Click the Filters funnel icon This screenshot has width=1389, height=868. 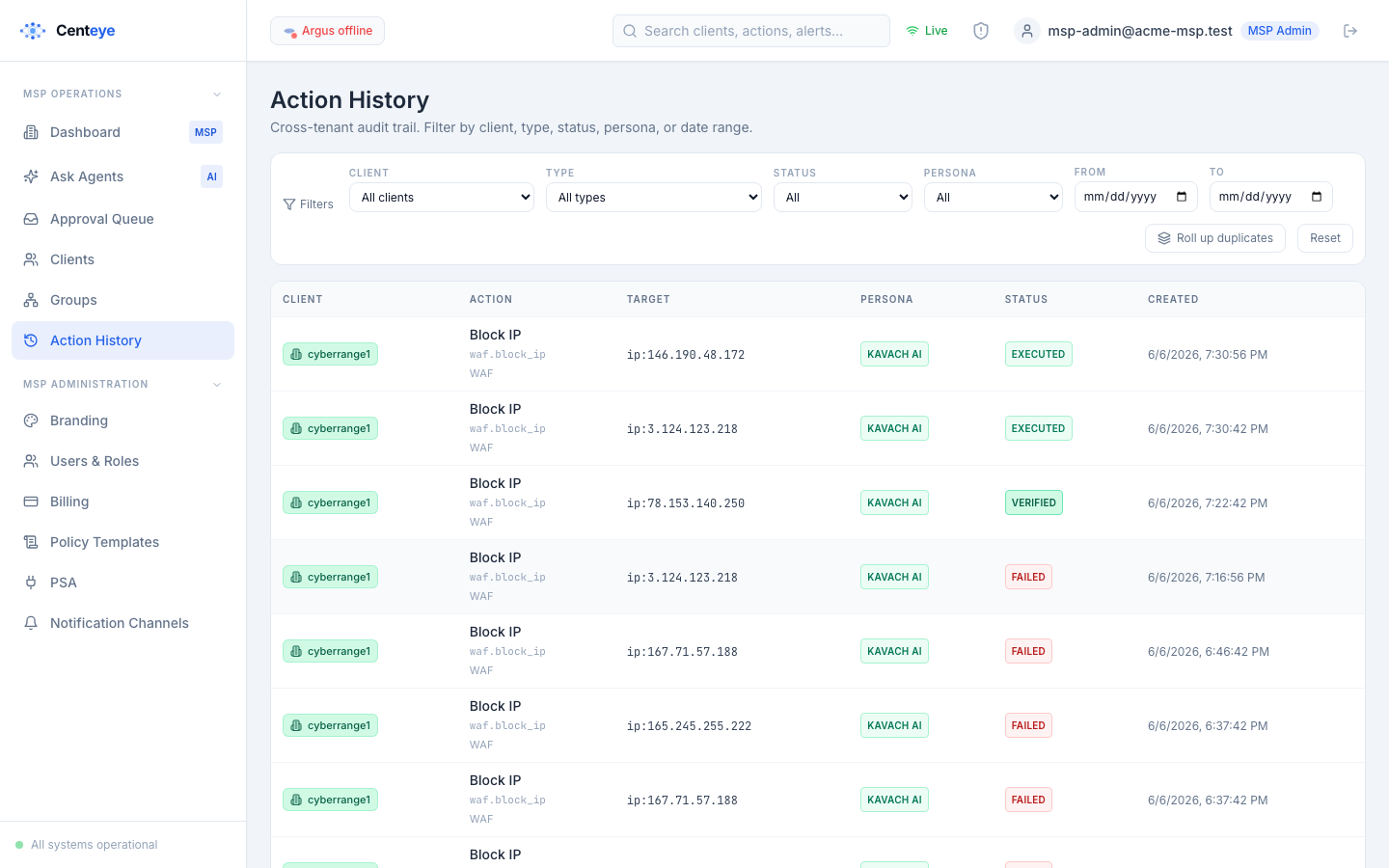[289, 204]
